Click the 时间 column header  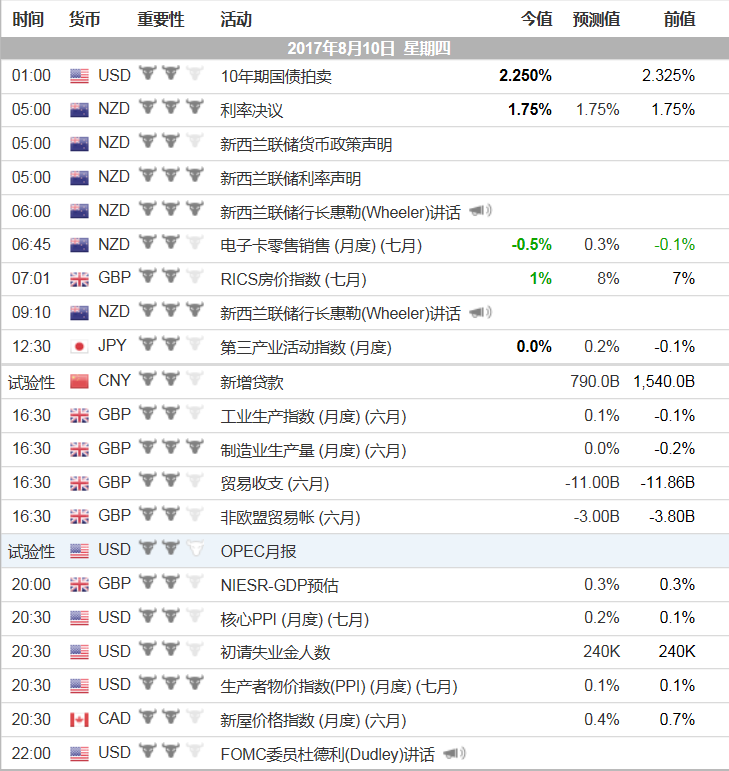click(28, 20)
